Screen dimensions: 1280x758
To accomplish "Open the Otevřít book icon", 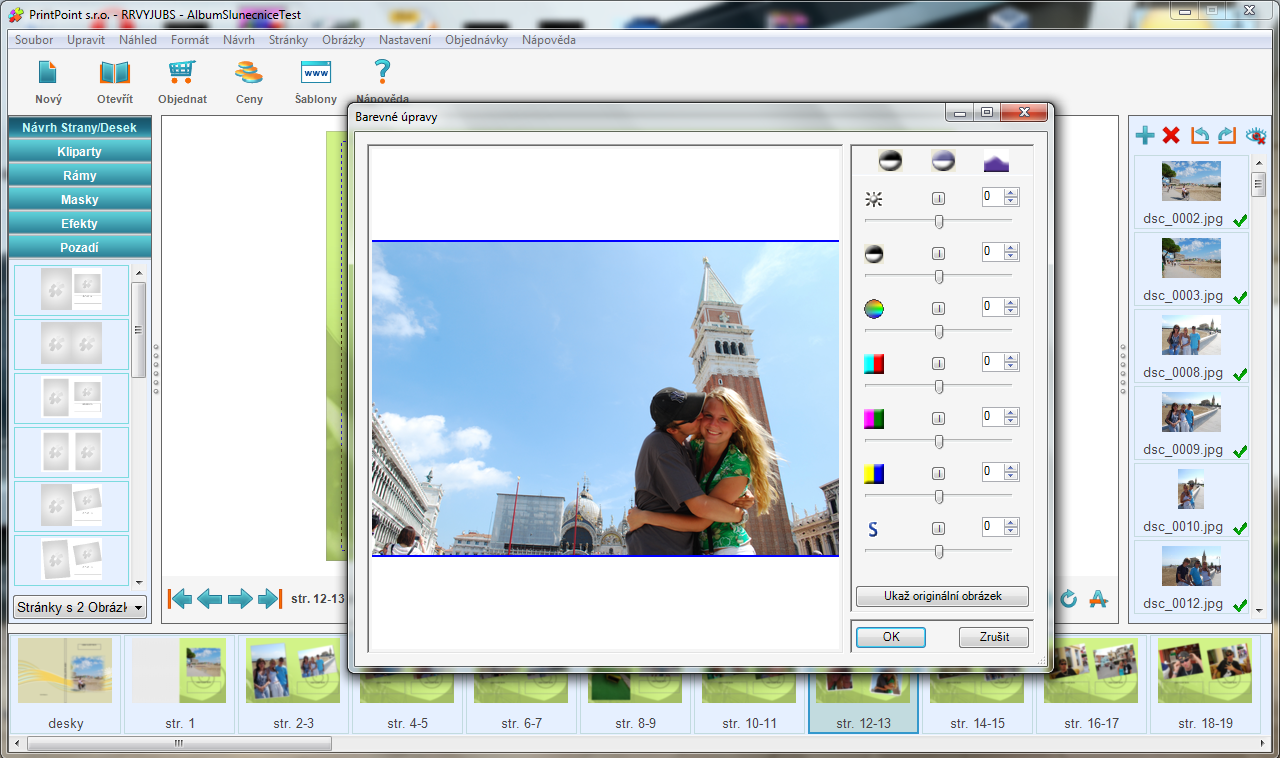I will point(114,73).
